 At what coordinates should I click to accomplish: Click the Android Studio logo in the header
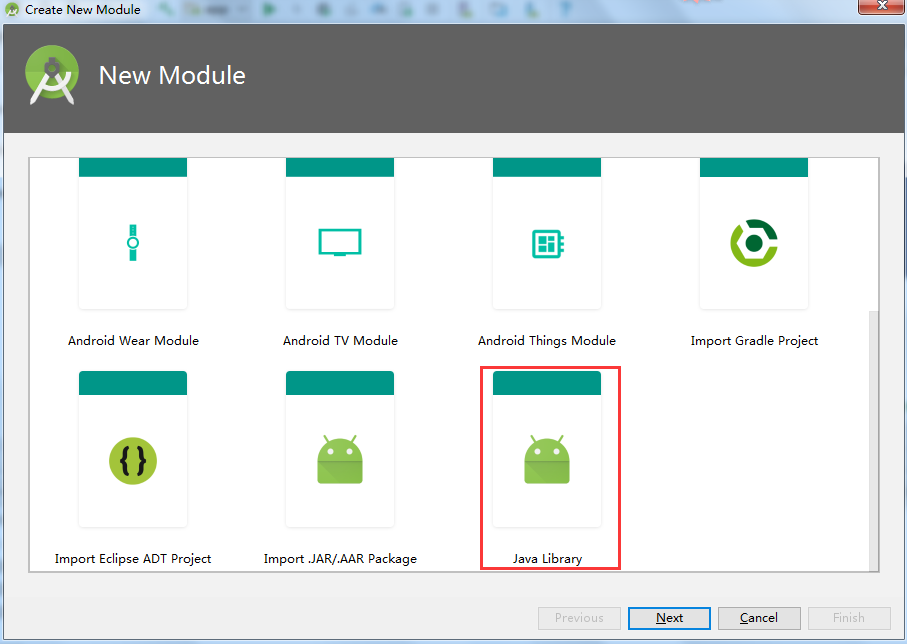(52, 75)
